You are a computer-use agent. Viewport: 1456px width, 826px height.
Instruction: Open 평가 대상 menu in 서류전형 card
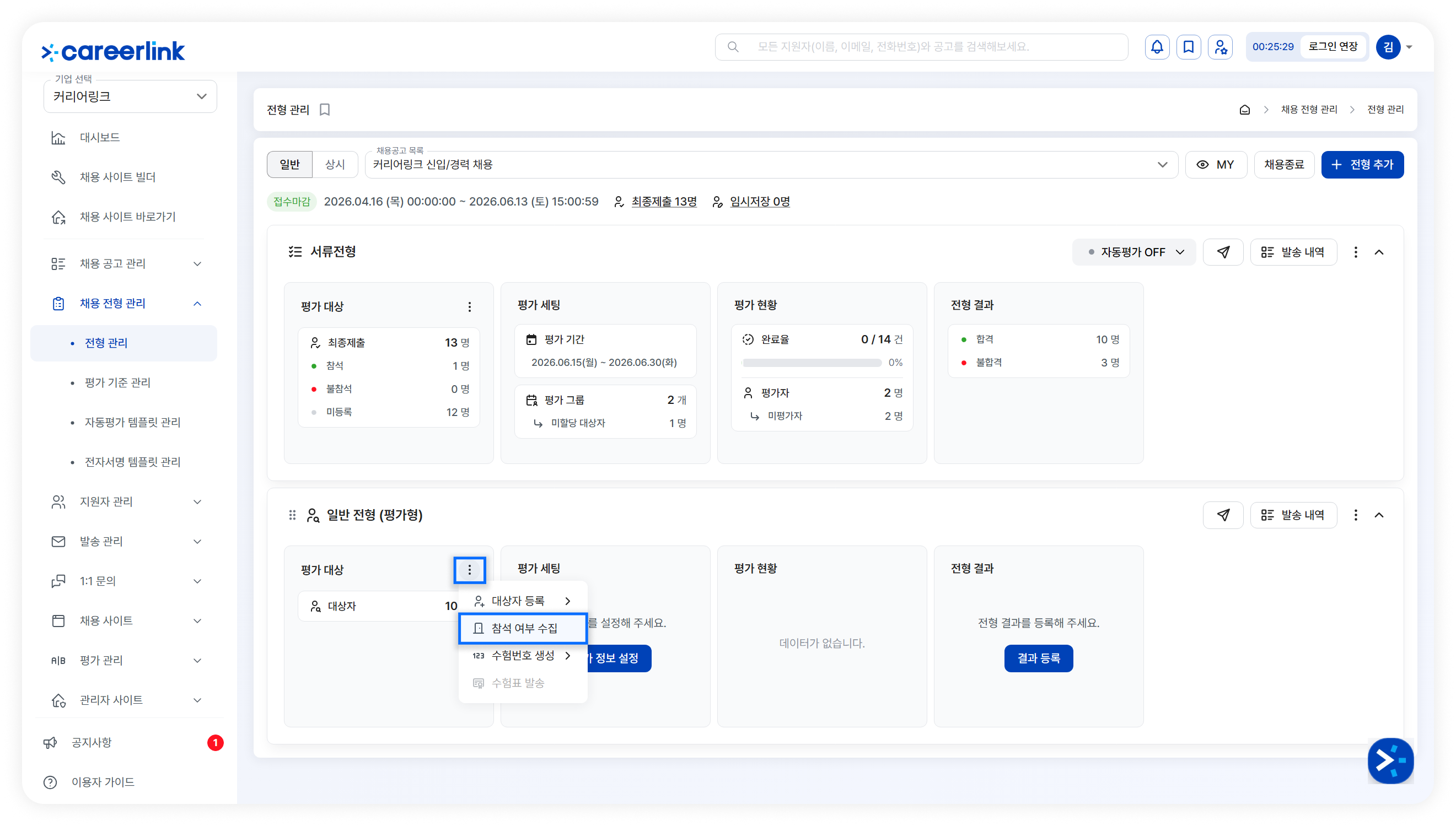(469, 307)
